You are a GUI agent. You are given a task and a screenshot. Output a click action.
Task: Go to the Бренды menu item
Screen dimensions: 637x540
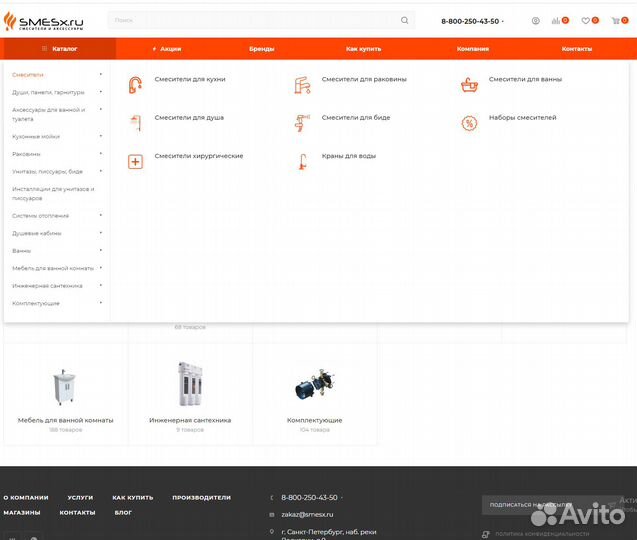262,48
